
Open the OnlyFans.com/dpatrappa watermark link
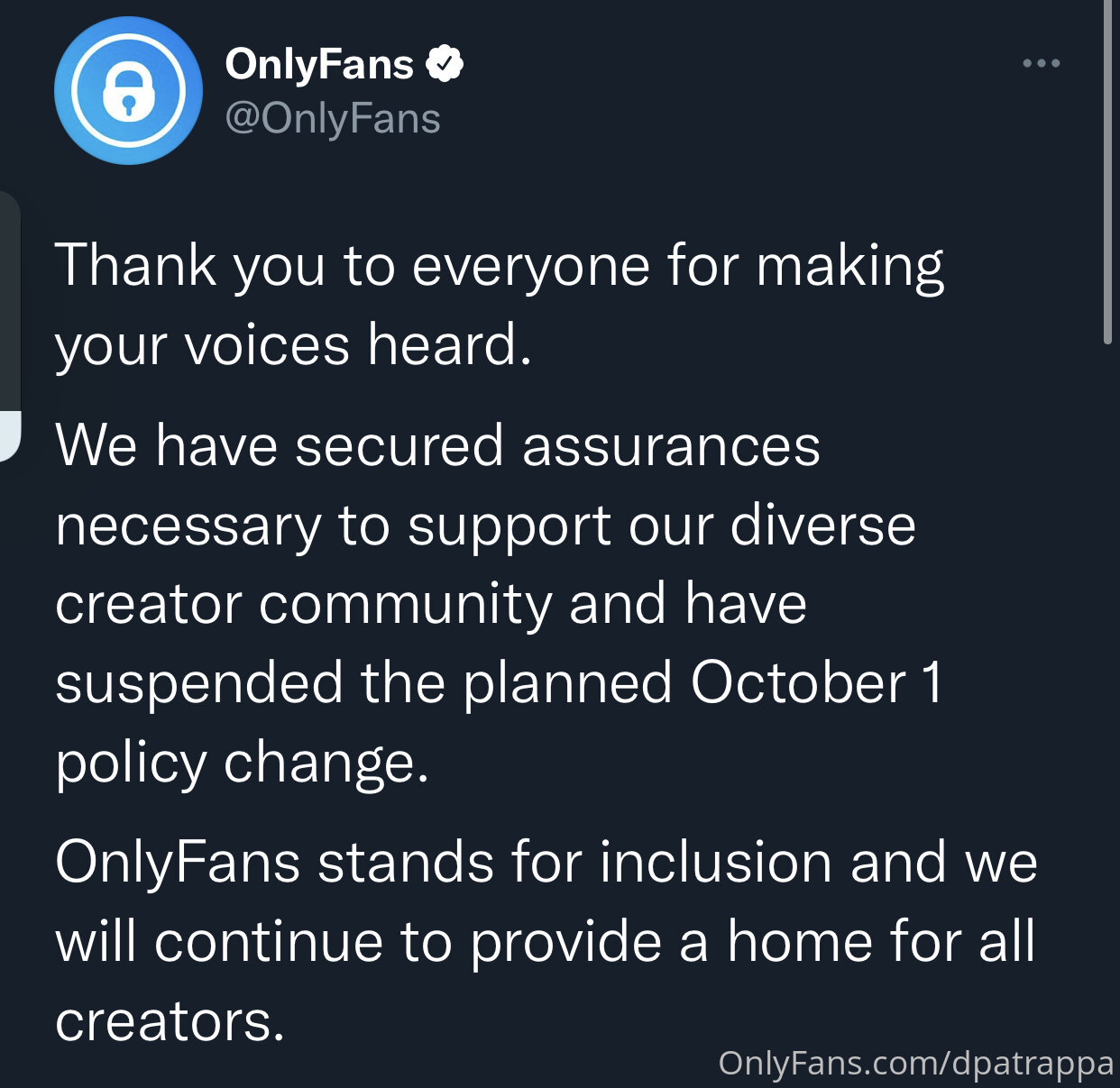click(x=916, y=1064)
